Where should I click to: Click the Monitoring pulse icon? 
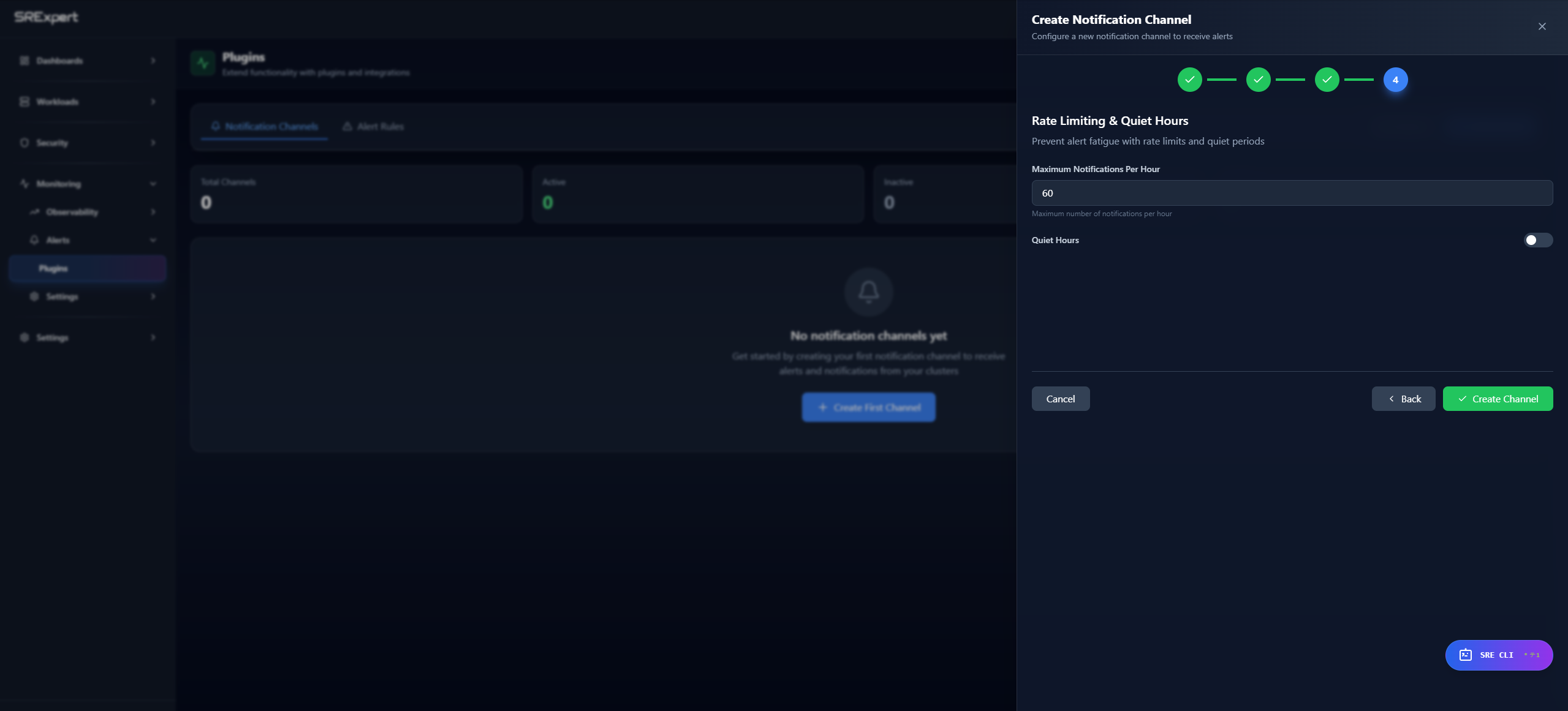(24, 184)
